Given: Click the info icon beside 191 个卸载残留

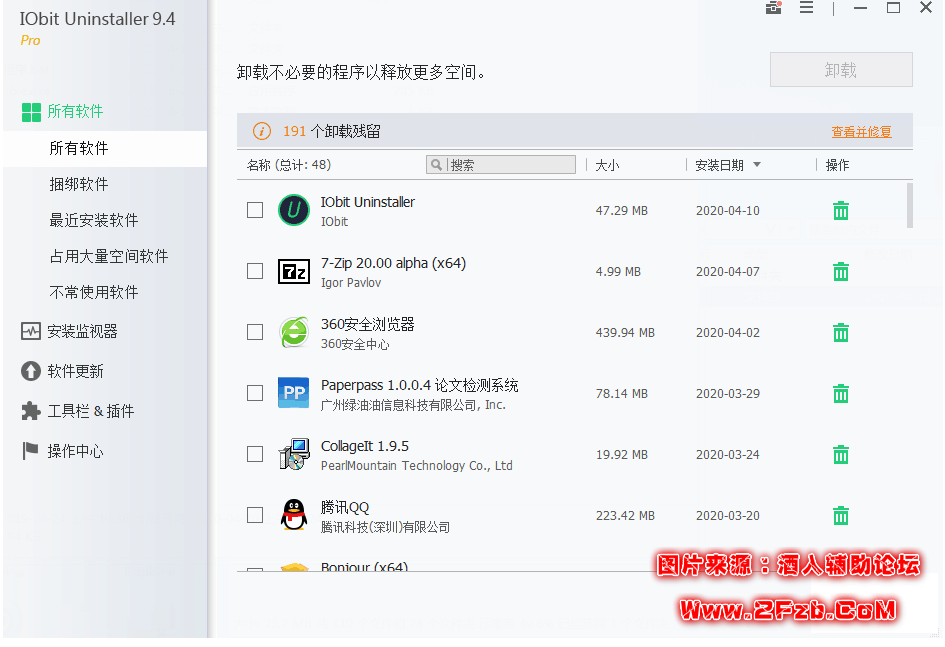Looking at the screenshot, I should [262, 131].
